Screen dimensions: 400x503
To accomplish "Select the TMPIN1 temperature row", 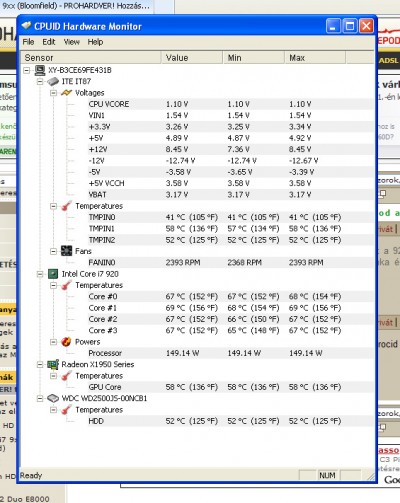I will point(230,229).
